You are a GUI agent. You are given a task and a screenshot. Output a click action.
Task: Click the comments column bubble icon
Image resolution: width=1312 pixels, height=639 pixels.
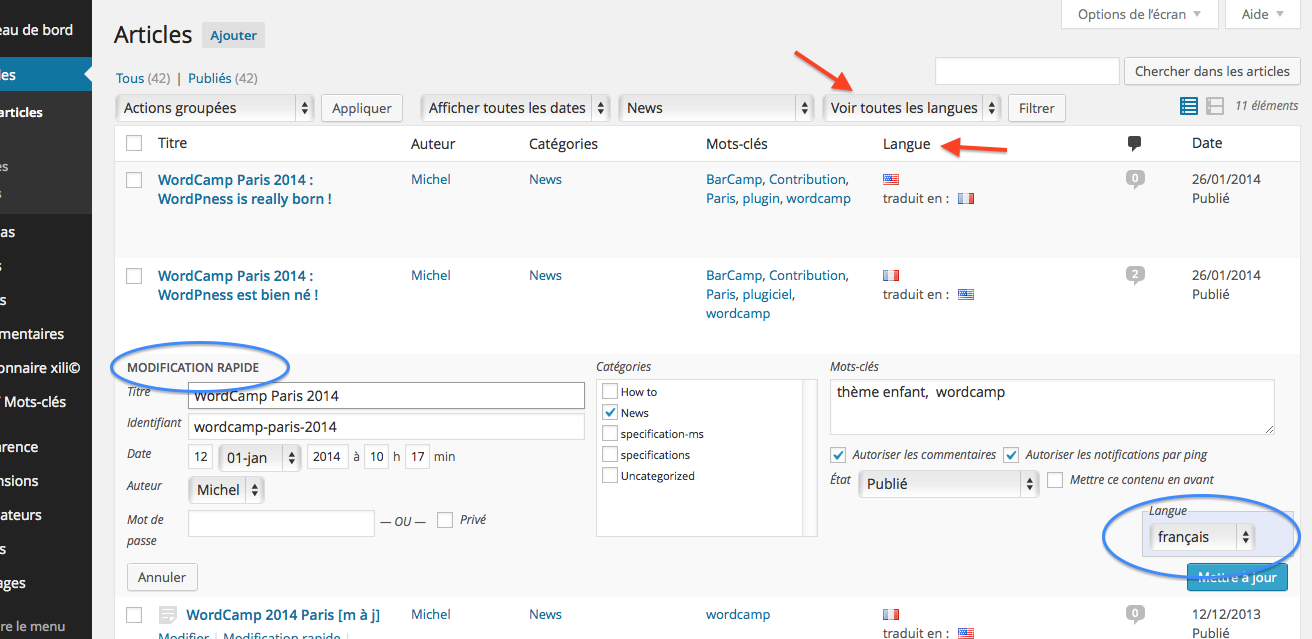click(x=1134, y=144)
